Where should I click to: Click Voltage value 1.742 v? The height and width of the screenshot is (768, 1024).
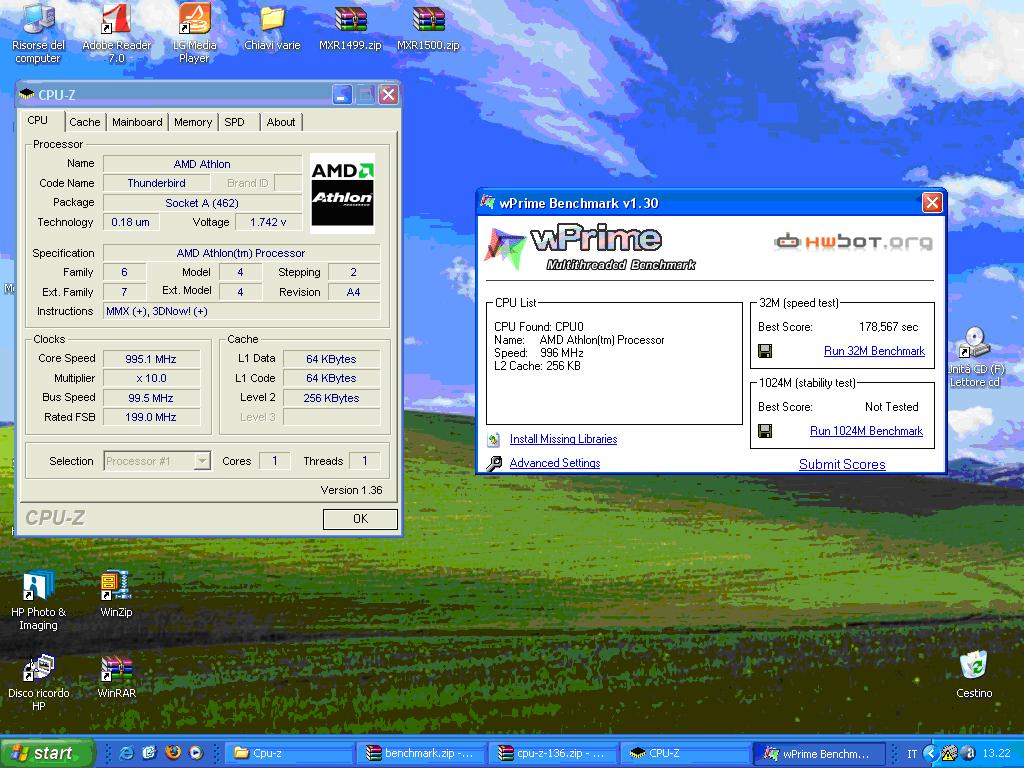click(x=268, y=223)
